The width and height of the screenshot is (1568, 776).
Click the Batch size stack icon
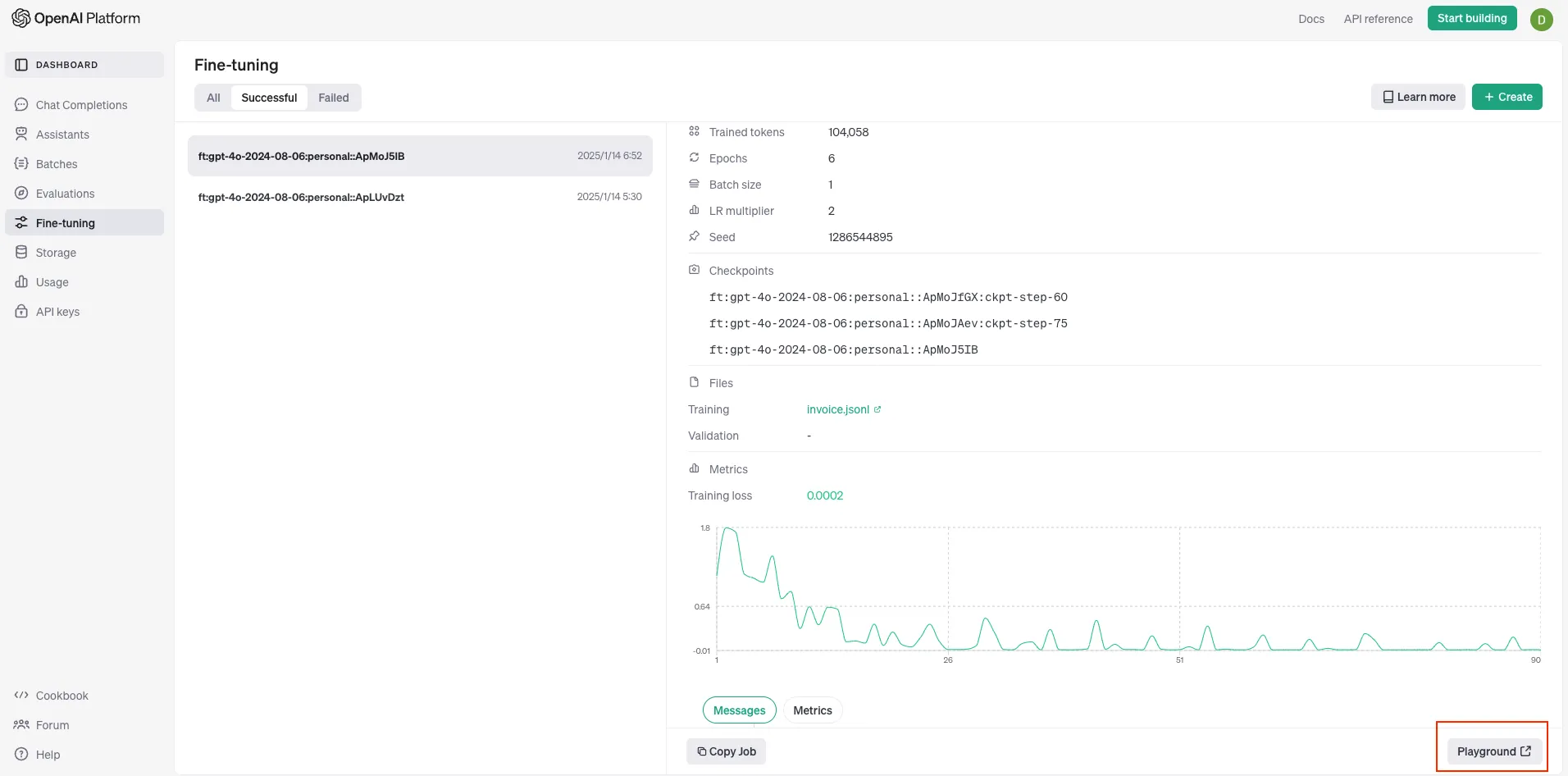(x=694, y=184)
